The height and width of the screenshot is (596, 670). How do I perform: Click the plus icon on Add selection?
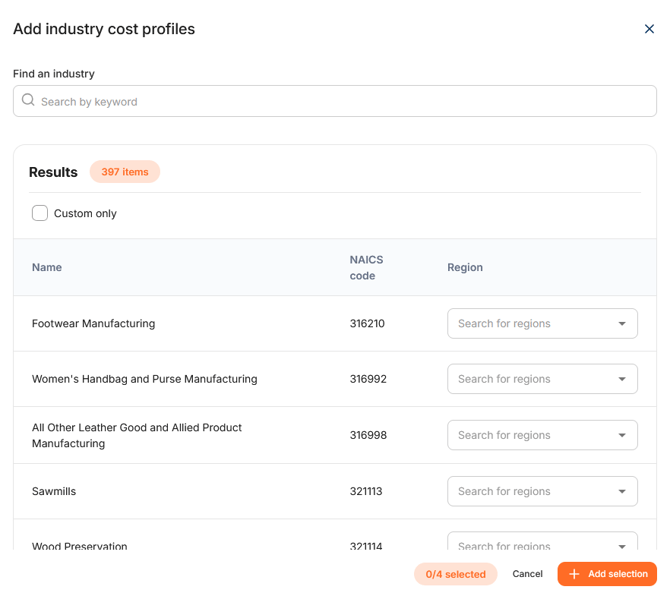coord(574,574)
